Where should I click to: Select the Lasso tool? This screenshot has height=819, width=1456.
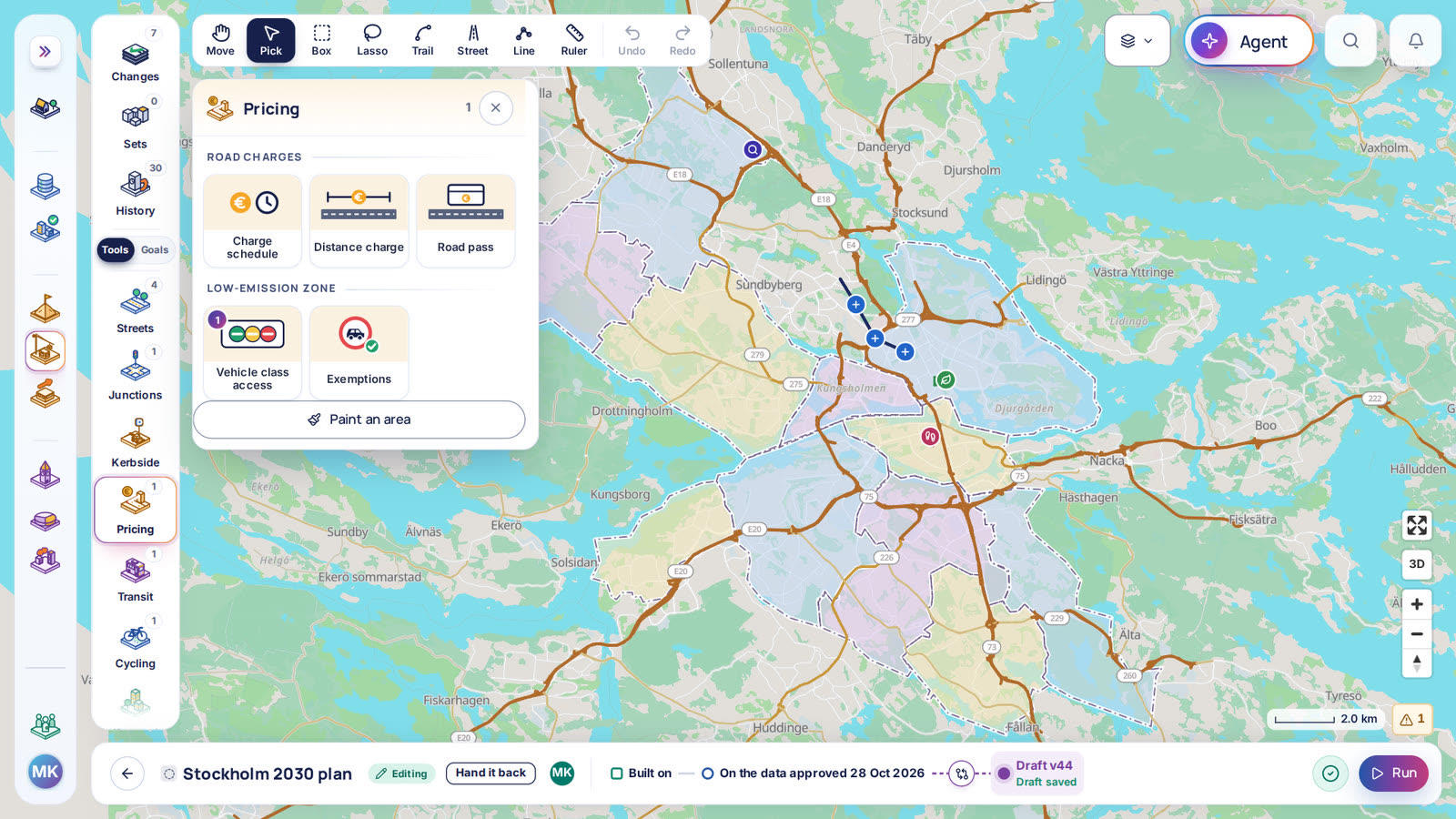coord(372,40)
